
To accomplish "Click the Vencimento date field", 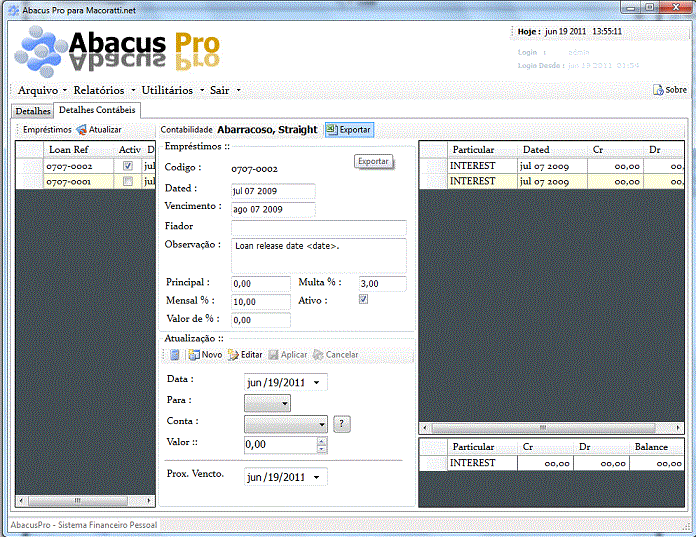I will coord(273,209).
